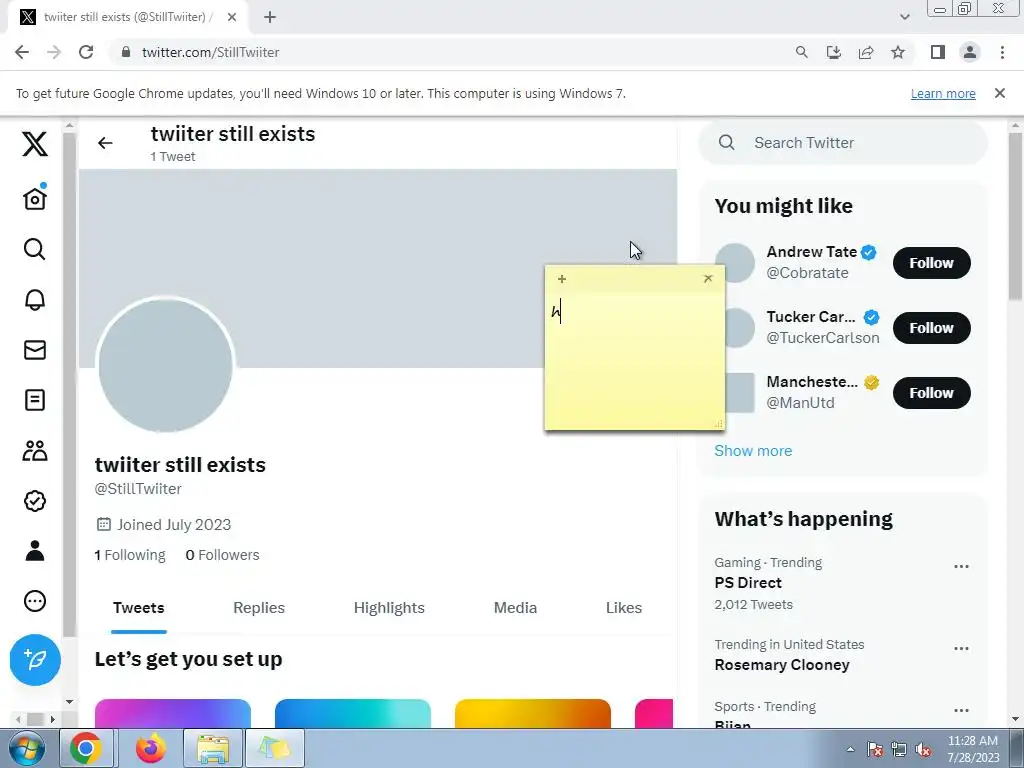Reload the page
1024x768 pixels.
pos(86,52)
